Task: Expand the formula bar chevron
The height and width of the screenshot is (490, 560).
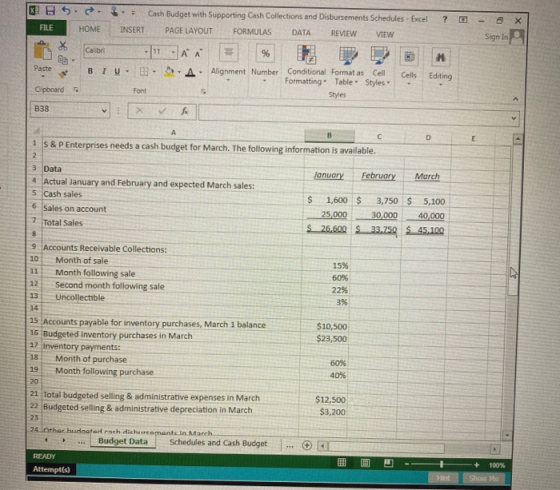Action: click(x=514, y=118)
